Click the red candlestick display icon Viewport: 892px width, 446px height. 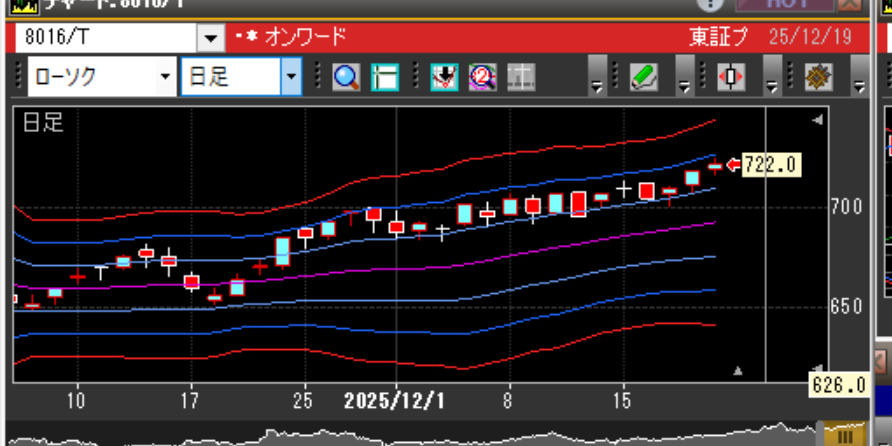point(731,77)
